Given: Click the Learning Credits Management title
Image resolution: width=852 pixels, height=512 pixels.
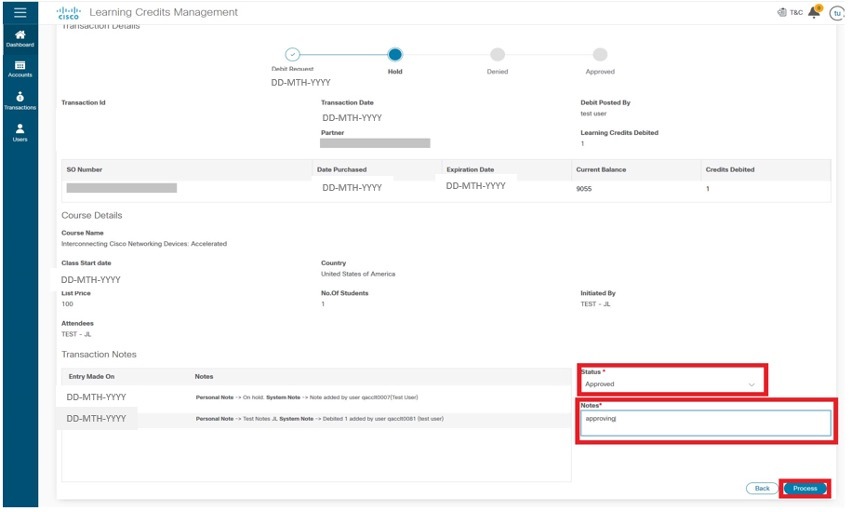Looking at the screenshot, I should [164, 12].
